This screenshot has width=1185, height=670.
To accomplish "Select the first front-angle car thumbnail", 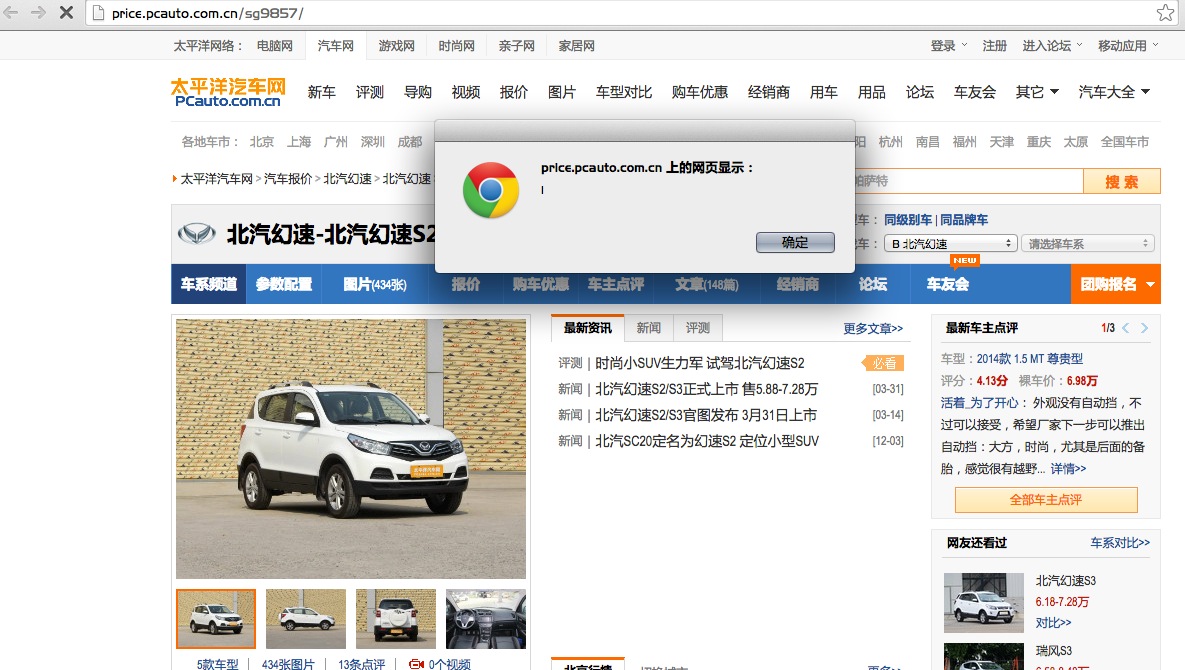I will point(216,619).
